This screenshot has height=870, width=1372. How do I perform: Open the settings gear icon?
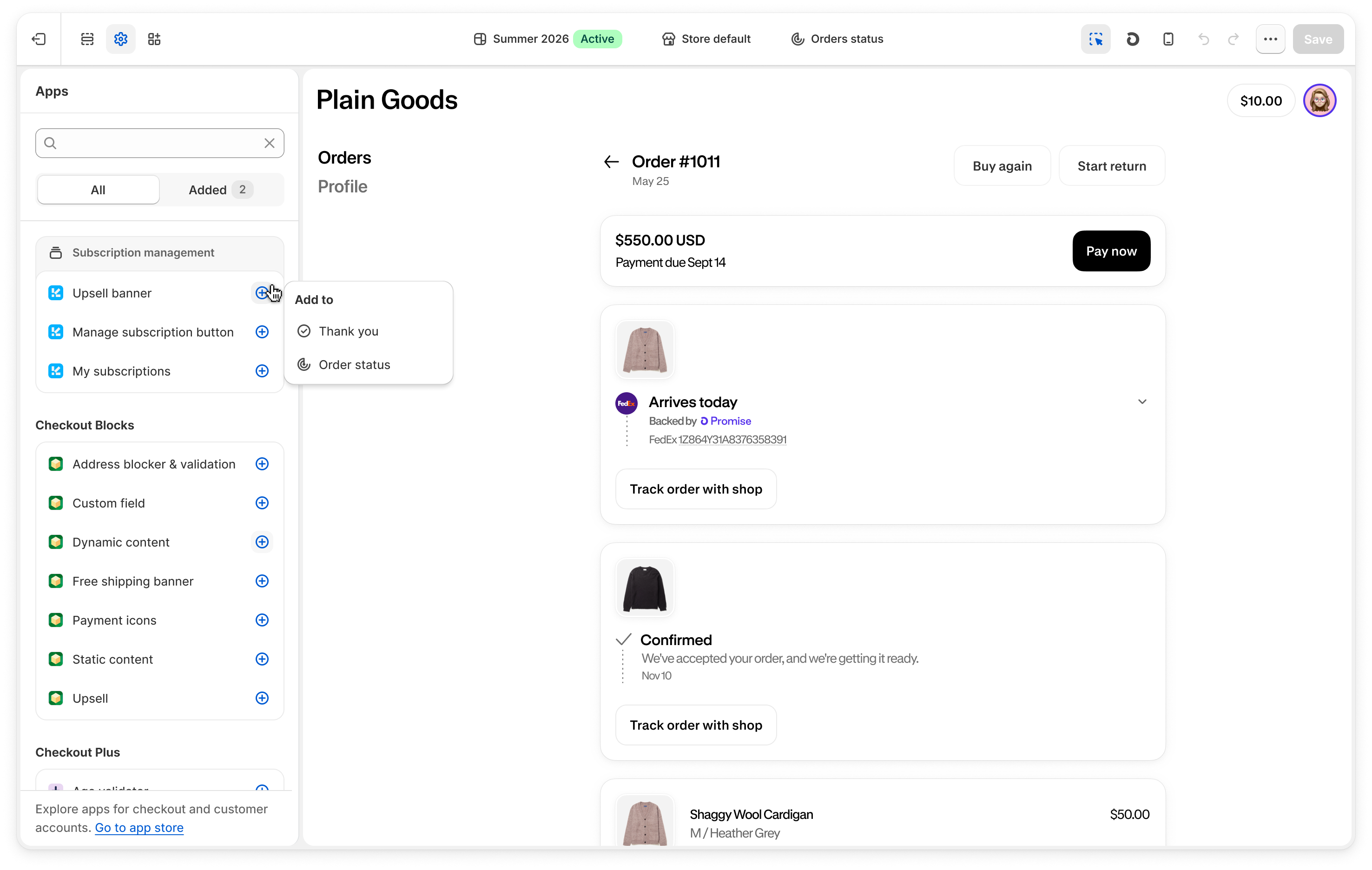tap(121, 39)
